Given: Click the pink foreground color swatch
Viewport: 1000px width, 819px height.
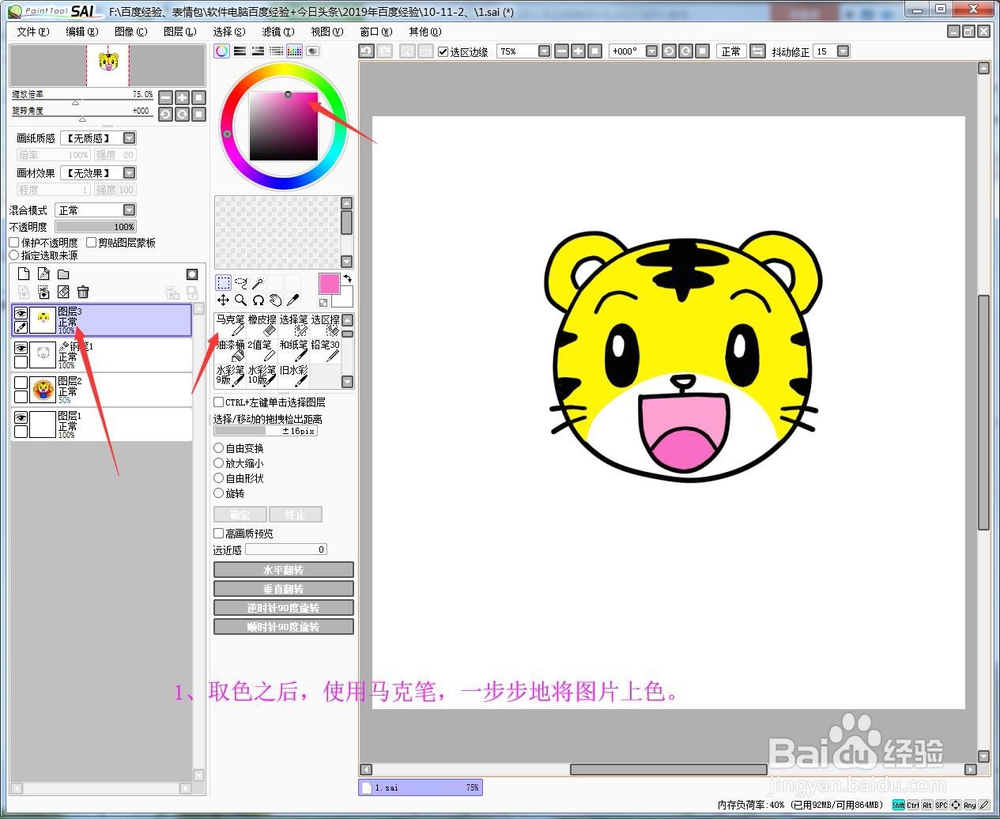Looking at the screenshot, I should (x=329, y=284).
